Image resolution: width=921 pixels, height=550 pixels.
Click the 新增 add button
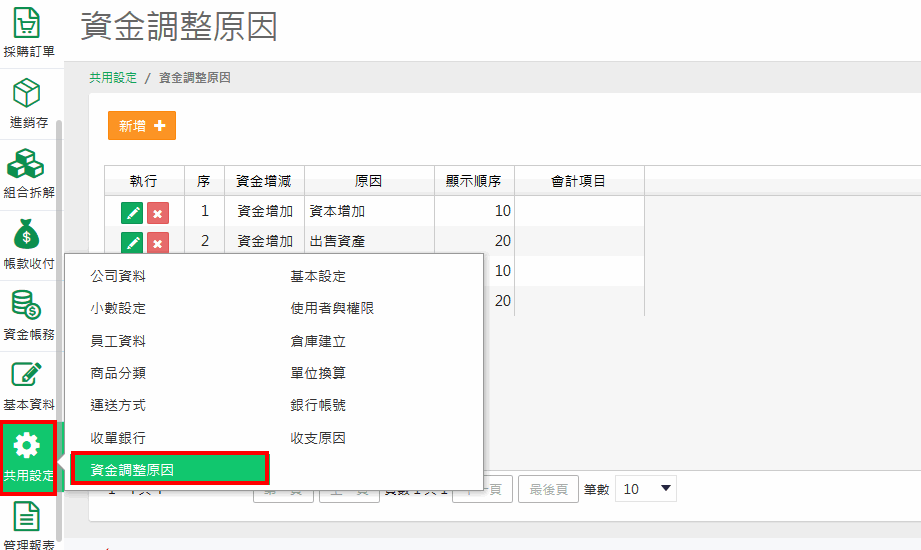(x=142, y=126)
